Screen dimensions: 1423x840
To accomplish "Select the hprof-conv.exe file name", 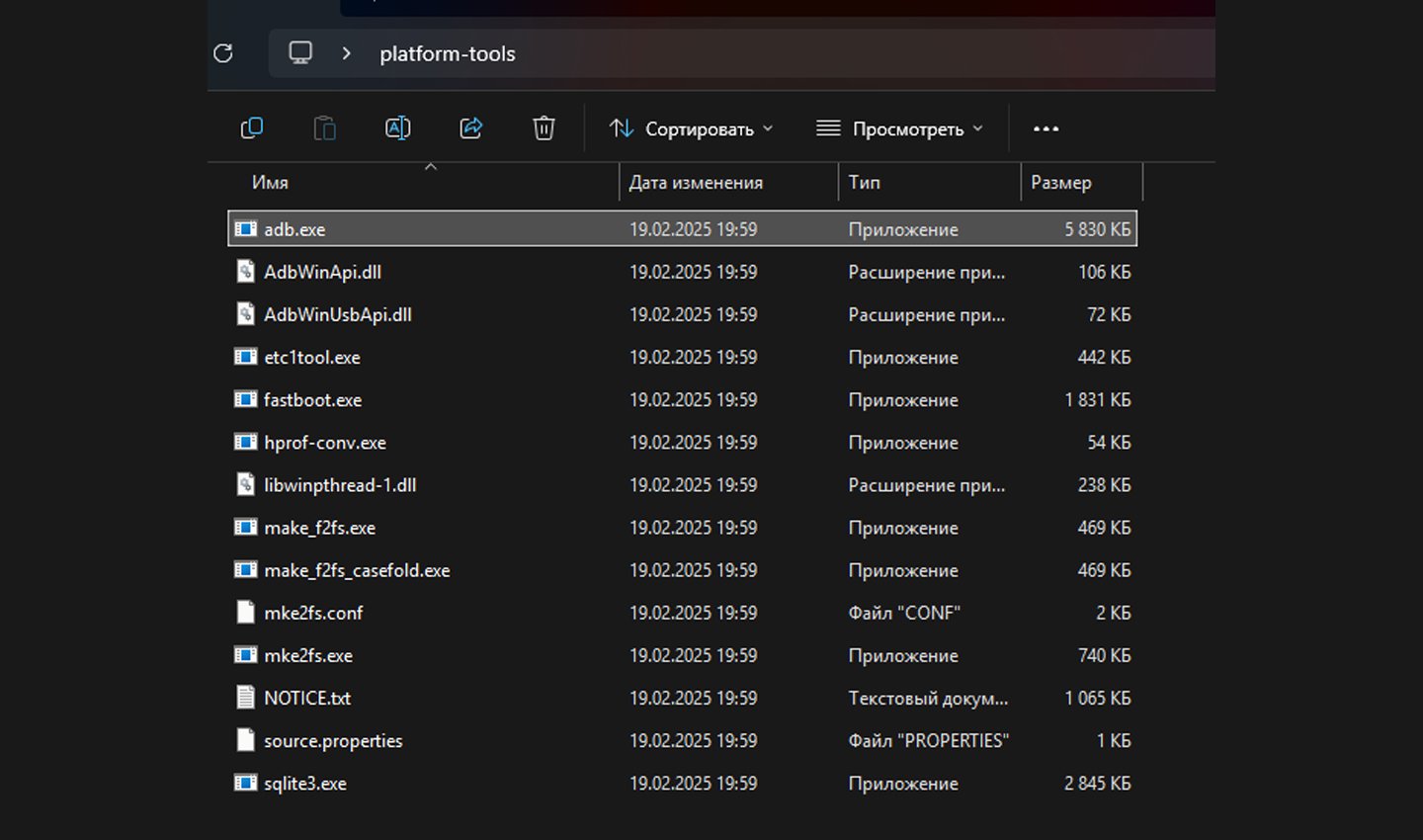I will coord(325,442).
